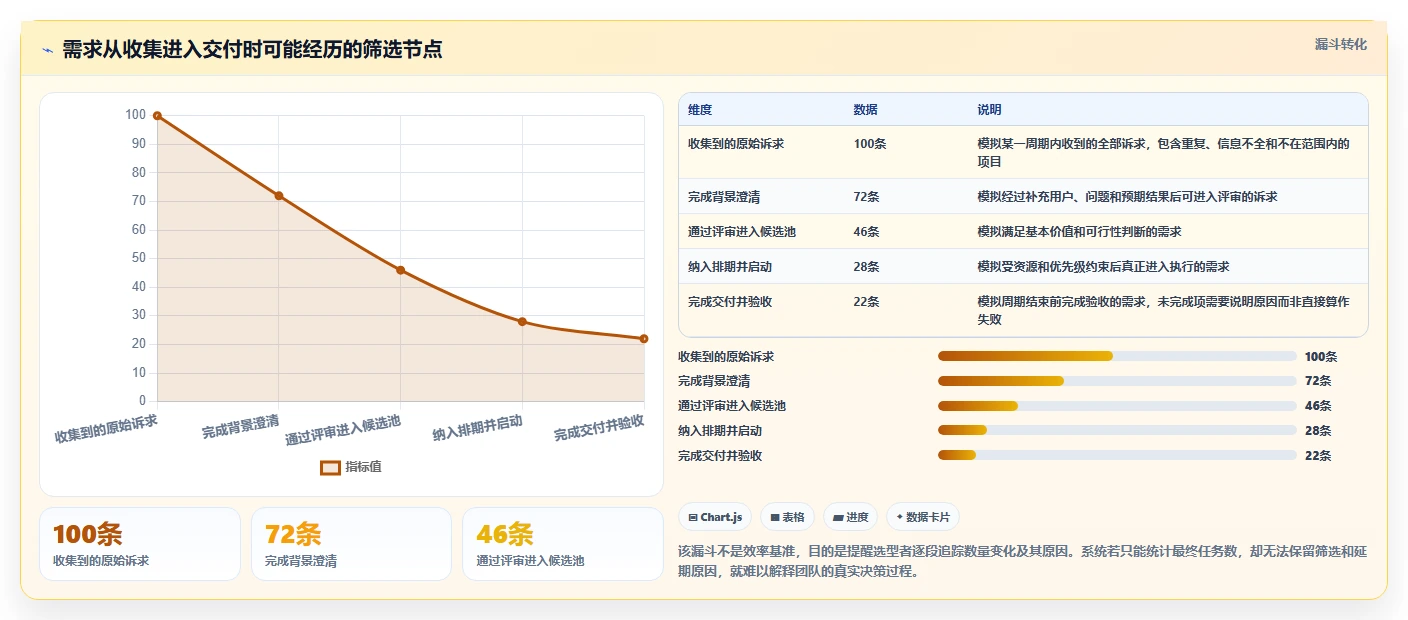Click x-axis label 完成交付并验收

tap(599, 429)
